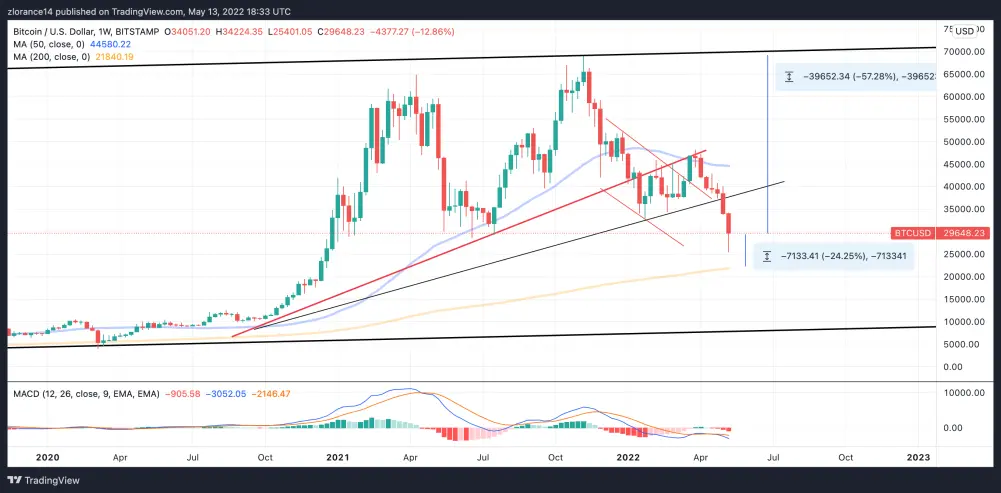Click the 70000.00 price axis label
This screenshot has height=493, width=1001.
[962, 51]
